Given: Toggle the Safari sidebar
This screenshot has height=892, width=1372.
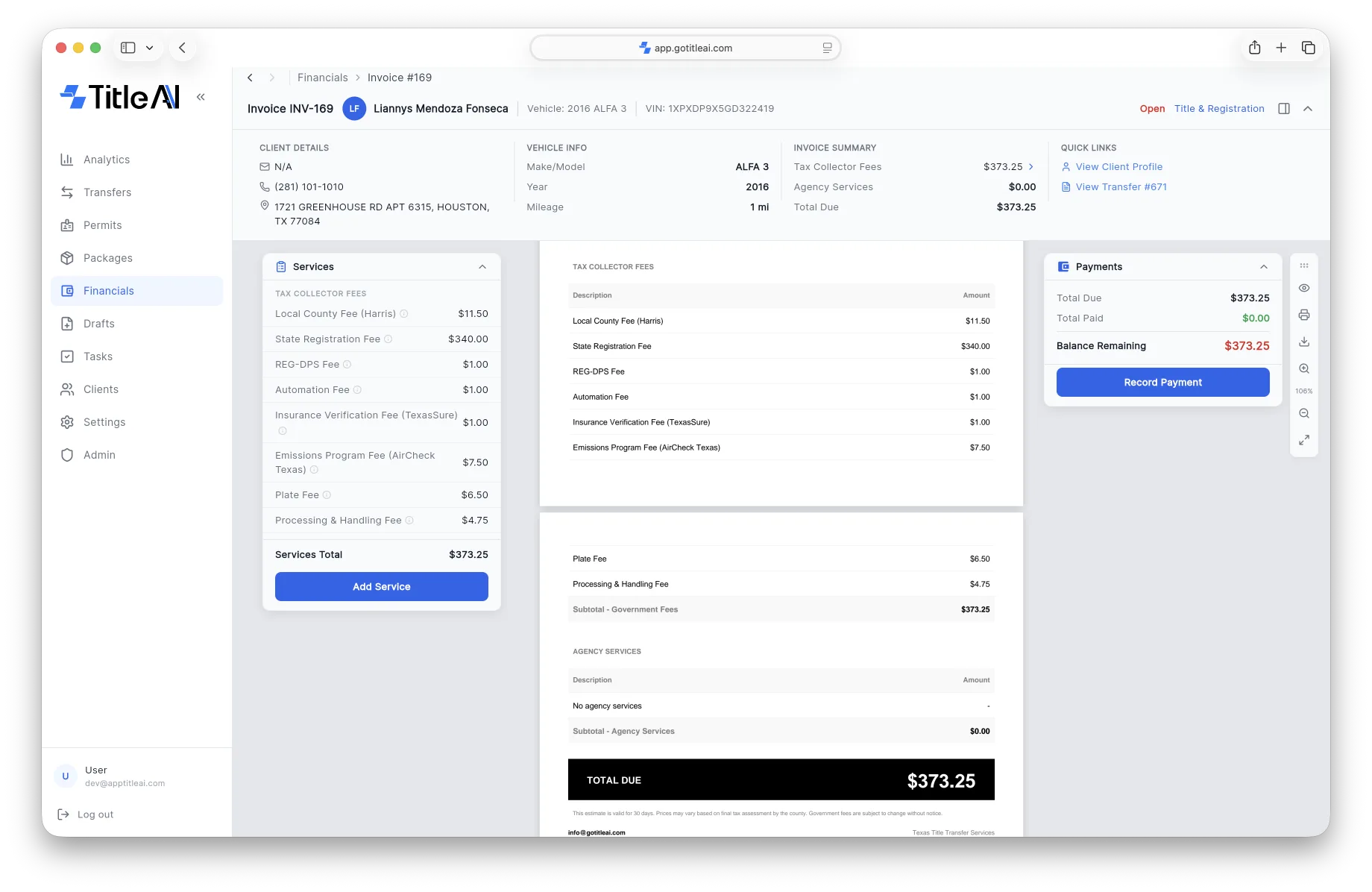Looking at the screenshot, I should tap(128, 48).
